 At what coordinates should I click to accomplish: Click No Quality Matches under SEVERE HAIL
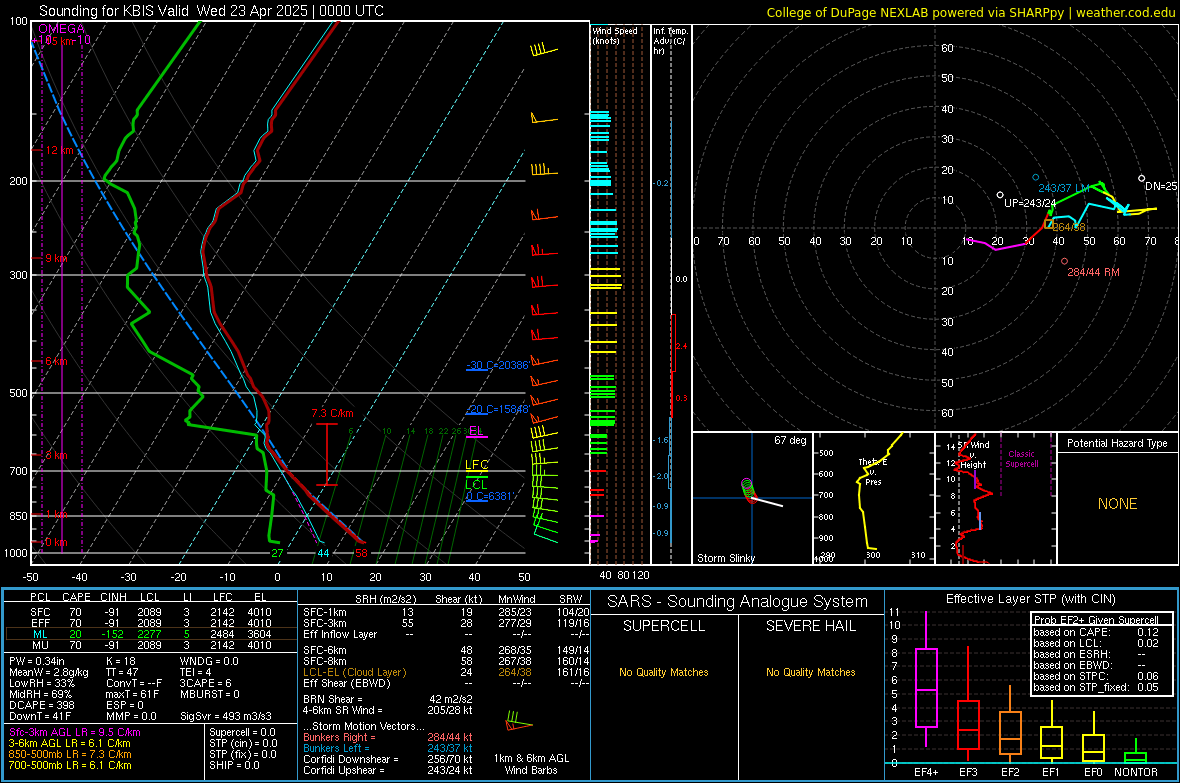coord(810,672)
